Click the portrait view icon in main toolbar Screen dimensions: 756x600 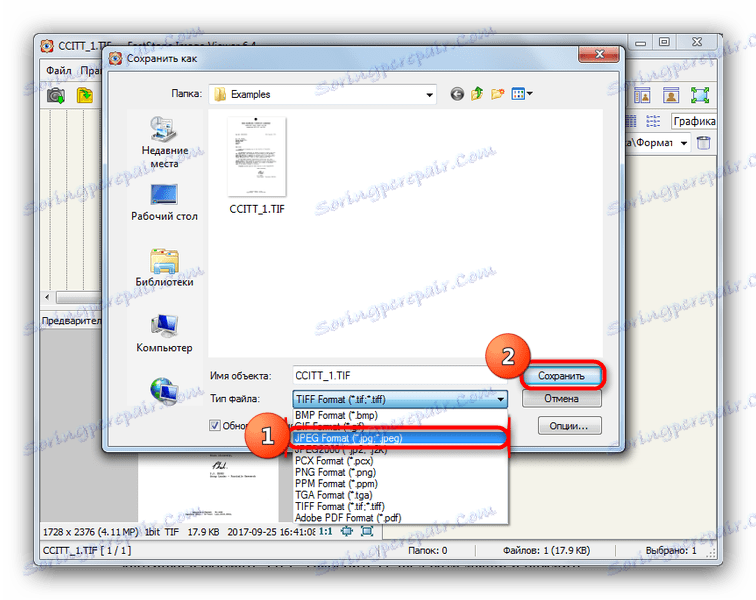tap(671, 95)
